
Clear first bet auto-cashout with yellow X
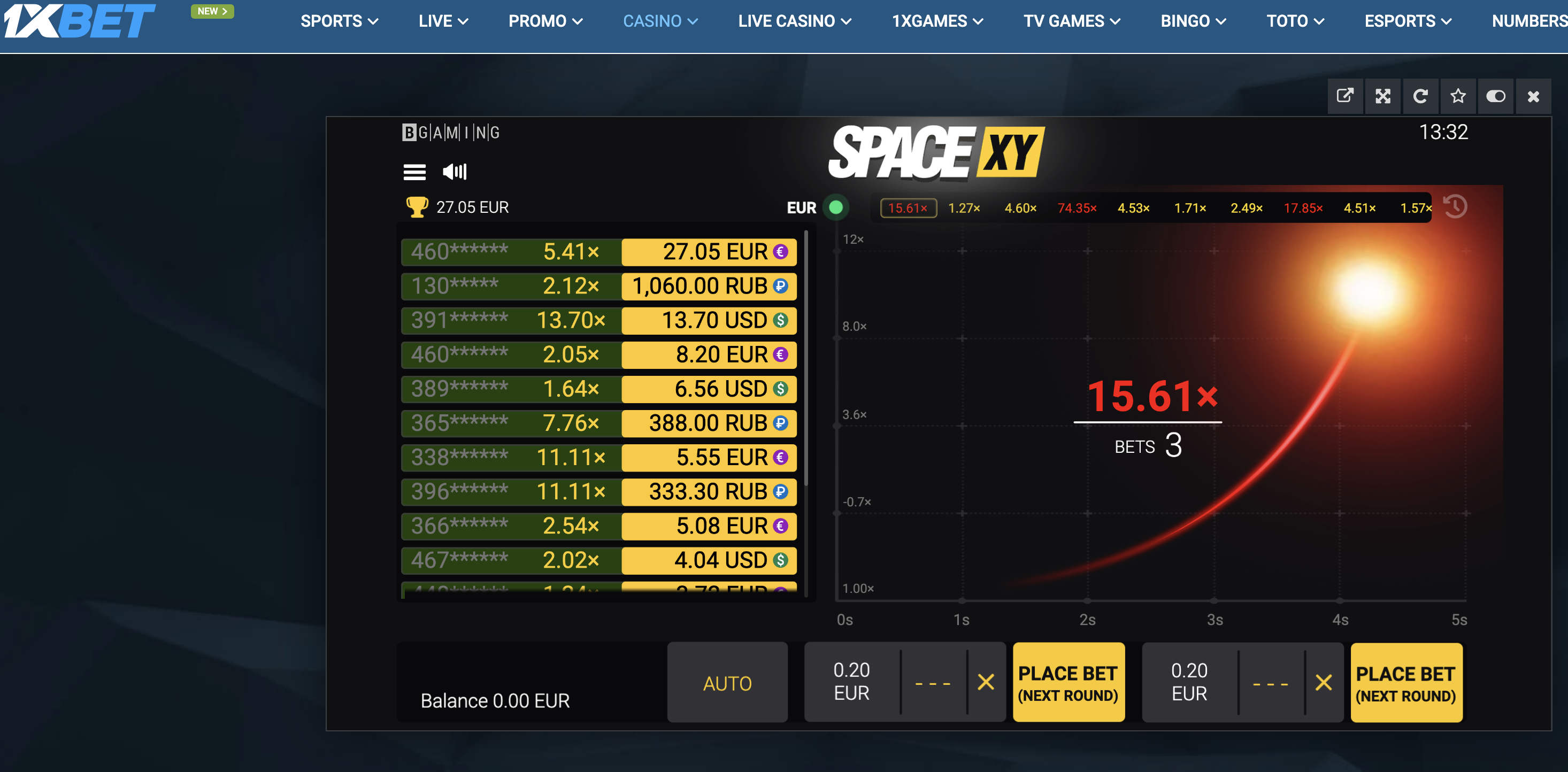click(986, 682)
